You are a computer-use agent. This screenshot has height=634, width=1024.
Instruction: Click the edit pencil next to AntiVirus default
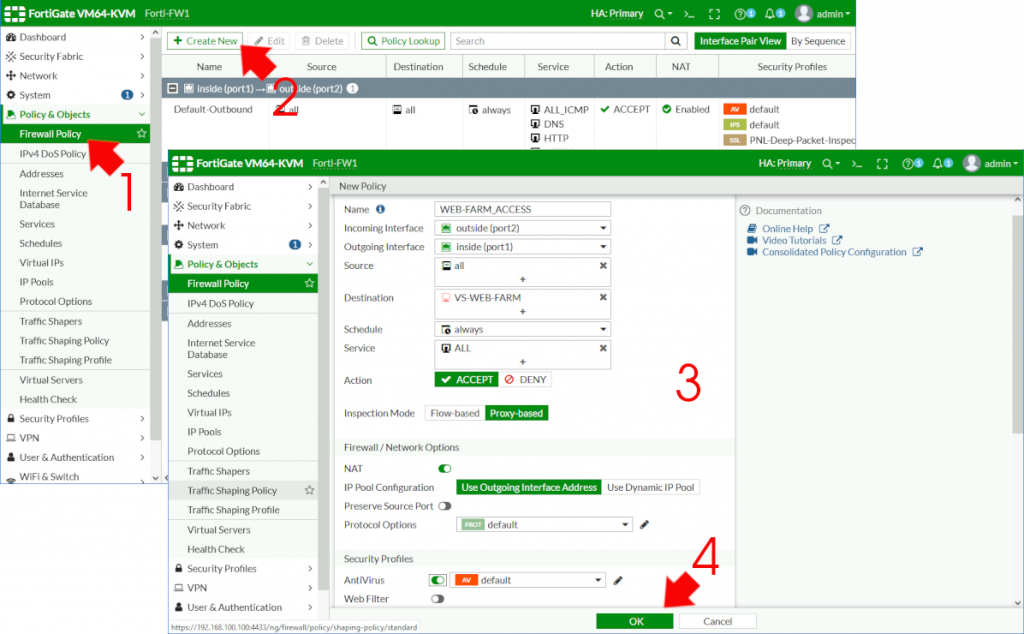(x=619, y=580)
